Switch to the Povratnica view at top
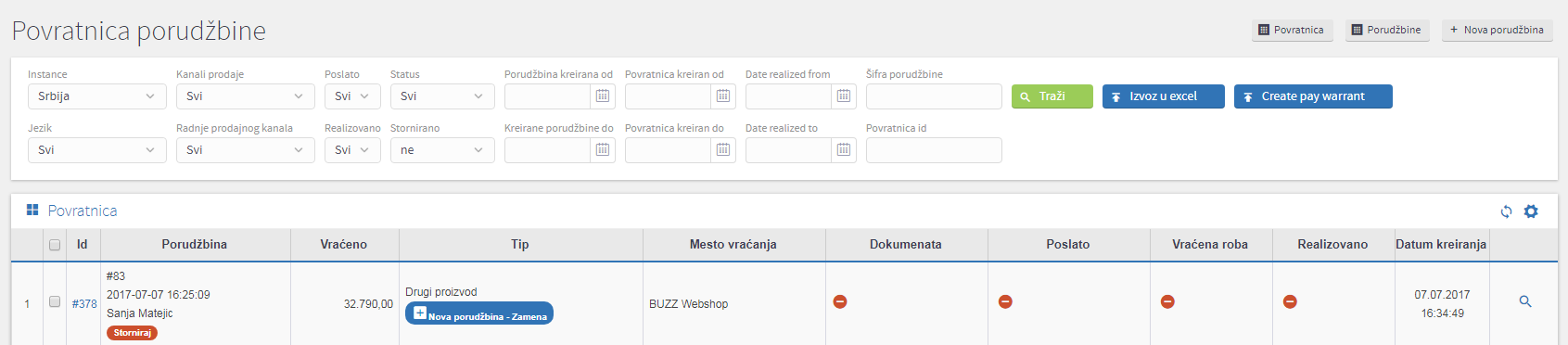The height and width of the screenshot is (345, 1568). (x=1292, y=31)
